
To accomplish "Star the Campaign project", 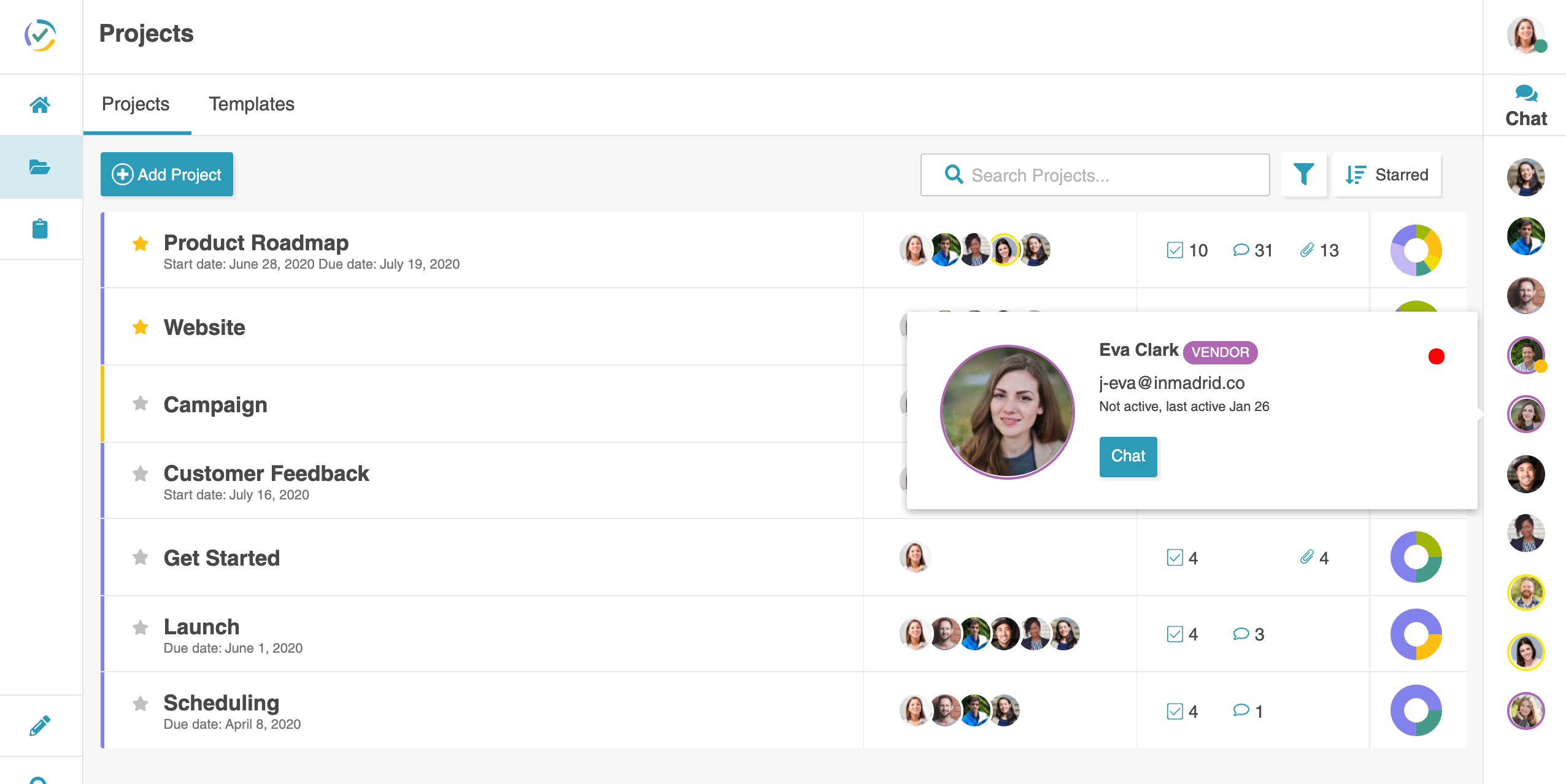I will 141,404.
